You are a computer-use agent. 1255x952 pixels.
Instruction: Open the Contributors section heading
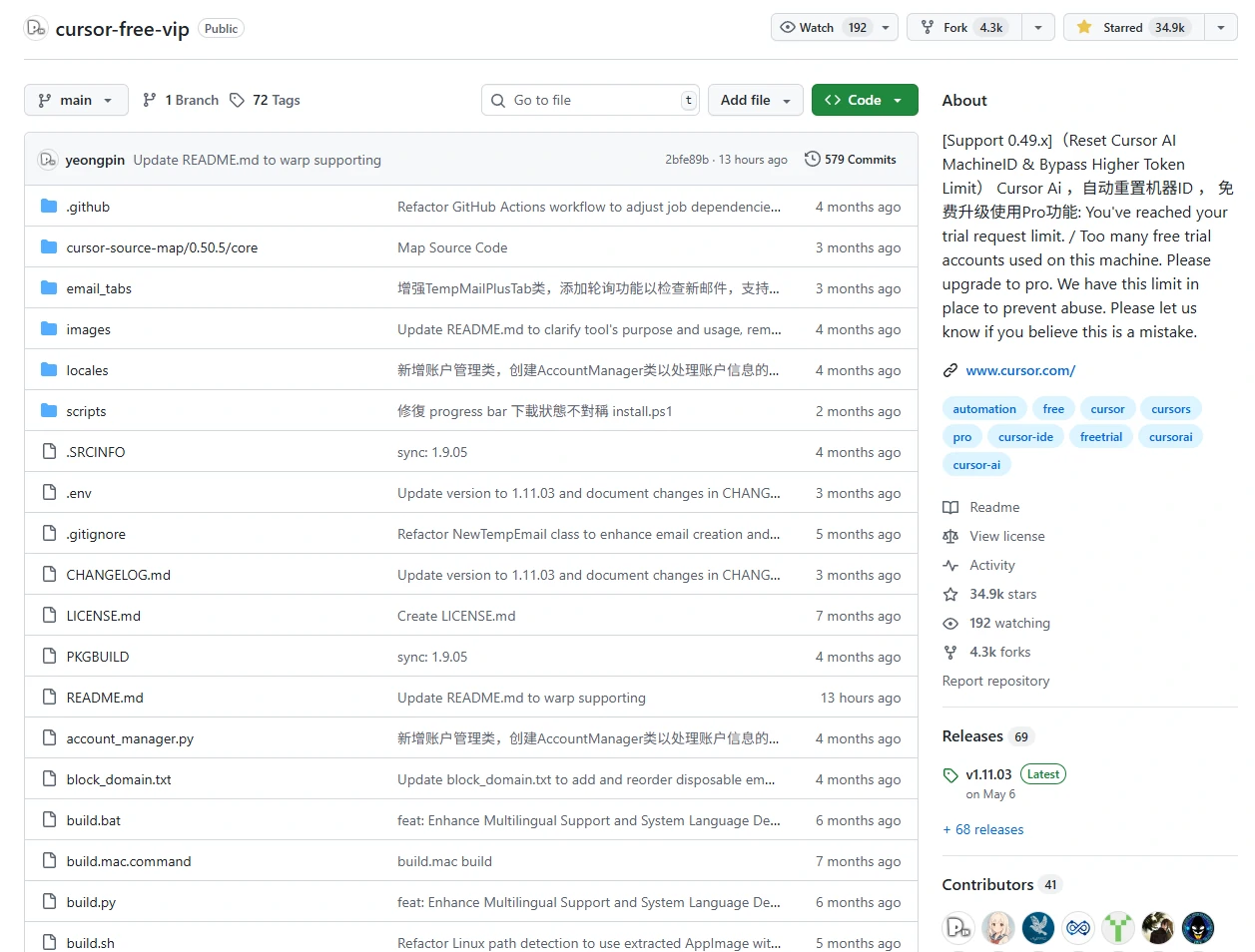click(987, 885)
